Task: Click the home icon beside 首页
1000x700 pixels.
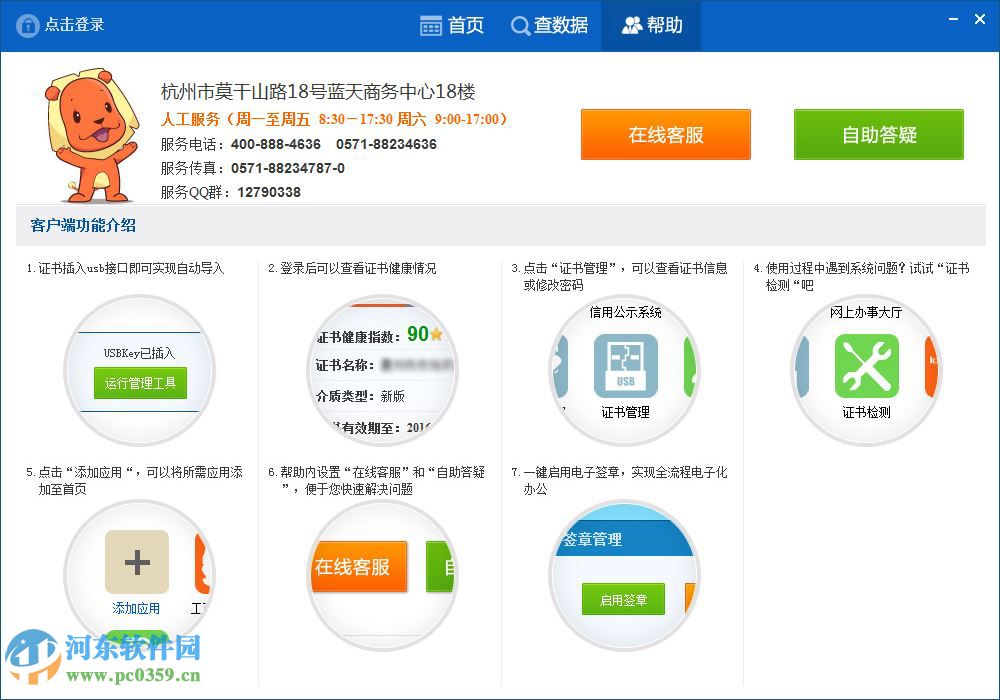Action: coord(429,24)
